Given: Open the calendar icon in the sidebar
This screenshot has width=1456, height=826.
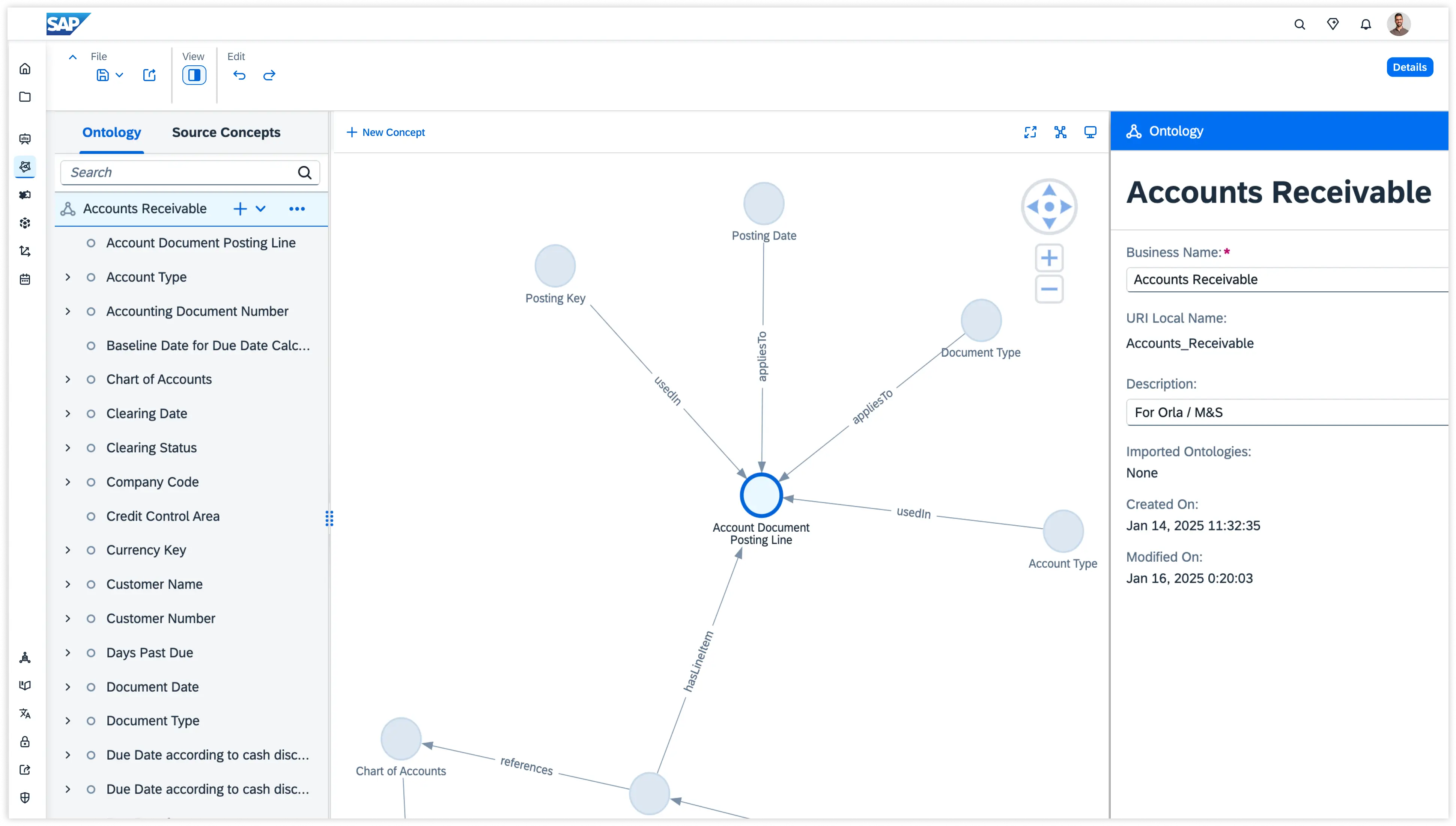Looking at the screenshot, I should pos(25,279).
